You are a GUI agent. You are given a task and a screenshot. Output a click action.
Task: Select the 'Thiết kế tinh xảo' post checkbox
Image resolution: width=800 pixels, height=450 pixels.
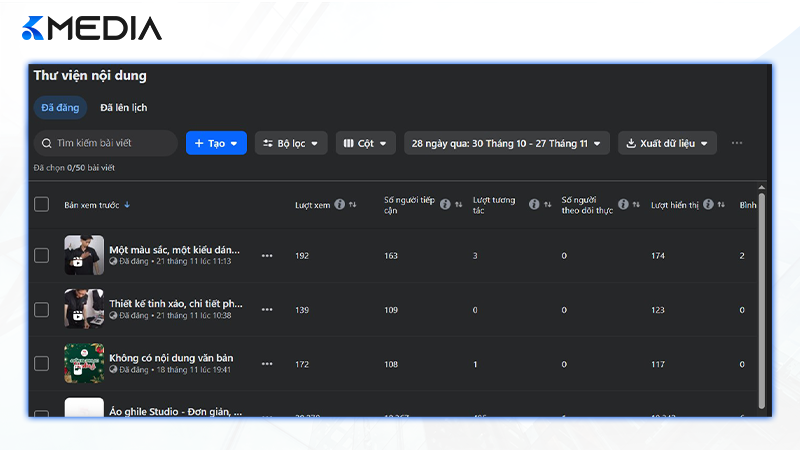click(41, 310)
